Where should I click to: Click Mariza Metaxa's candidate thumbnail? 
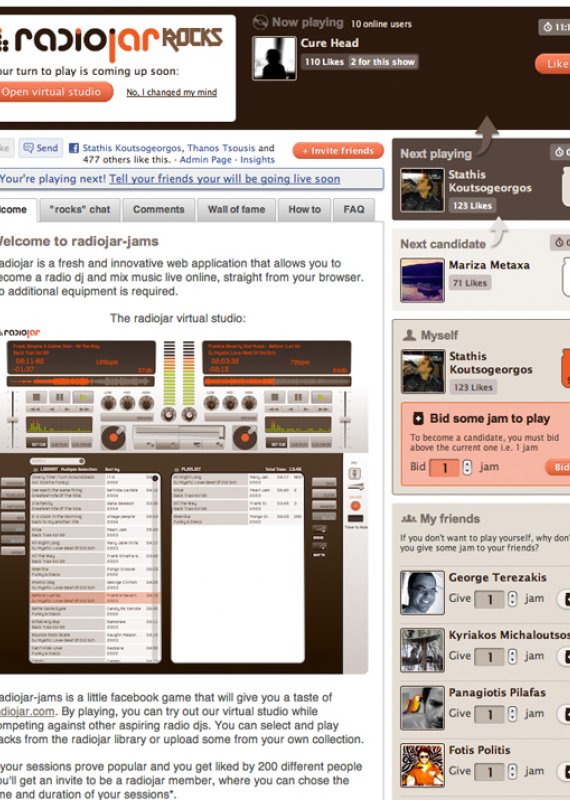422,281
